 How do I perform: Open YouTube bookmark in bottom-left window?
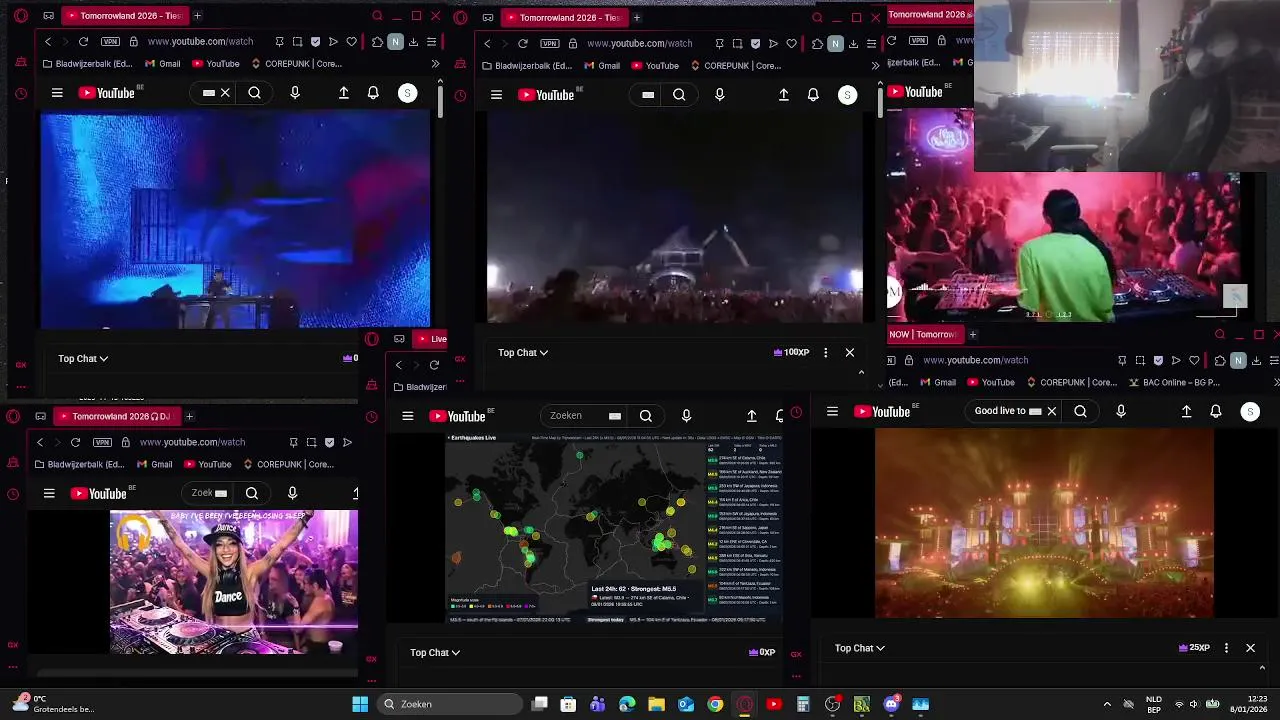coord(207,464)
